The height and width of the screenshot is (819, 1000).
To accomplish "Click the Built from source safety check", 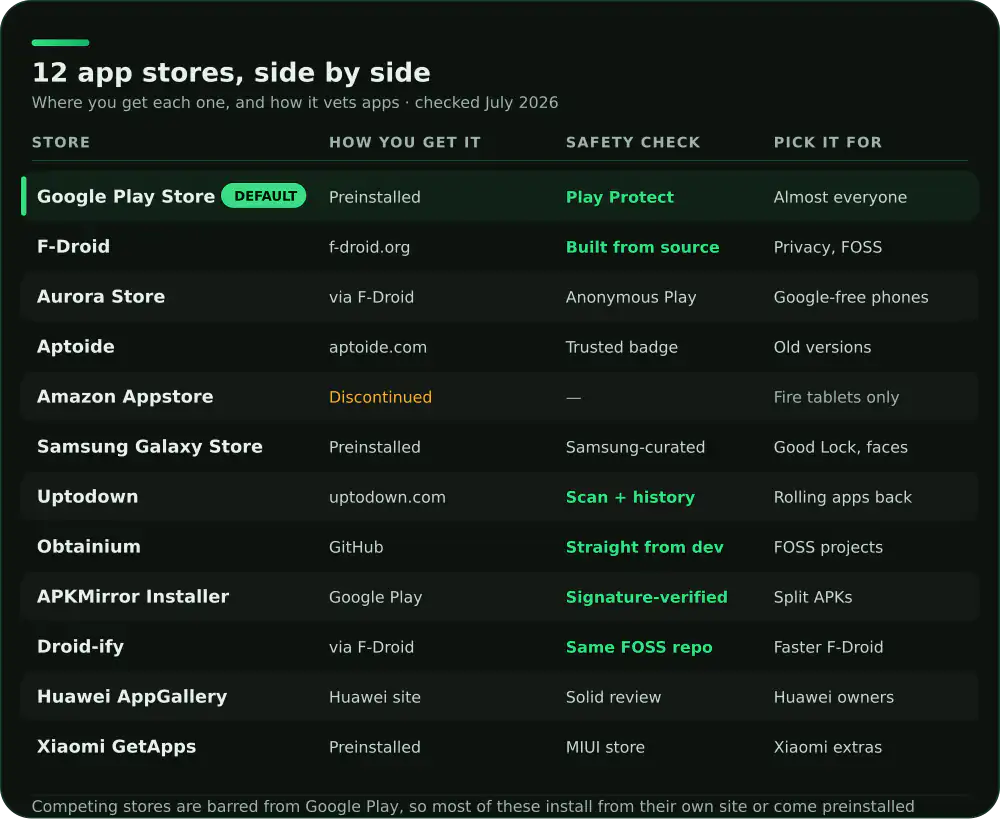I will [642, 247].
